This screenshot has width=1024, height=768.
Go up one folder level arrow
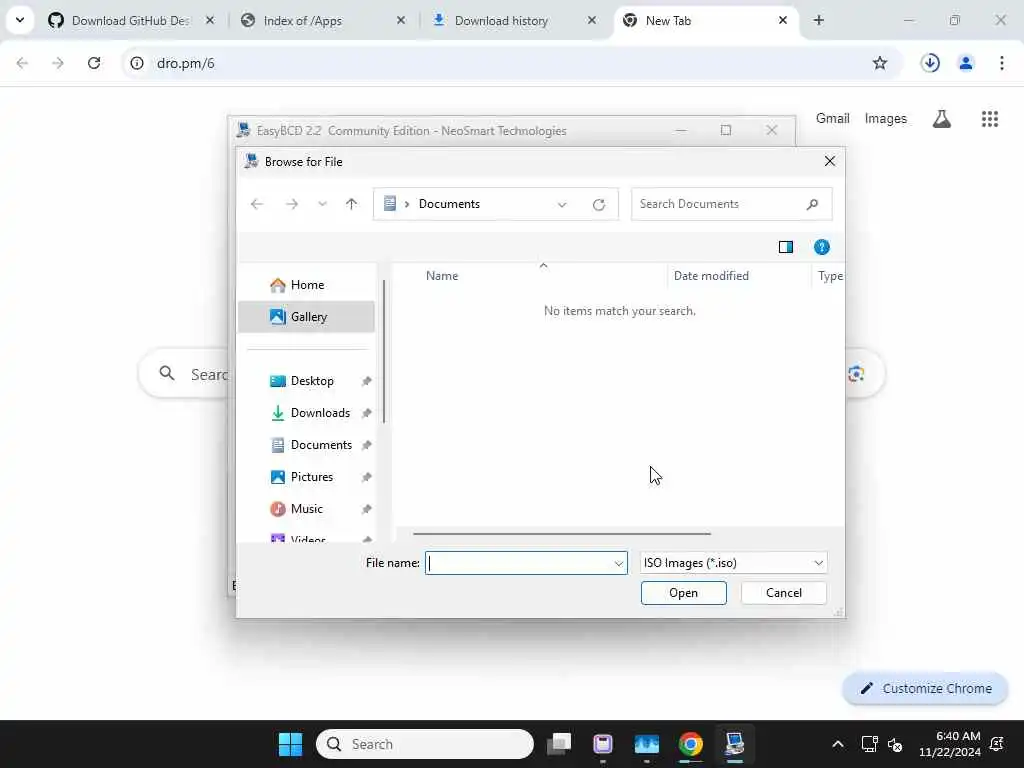[x=351, y=204]
